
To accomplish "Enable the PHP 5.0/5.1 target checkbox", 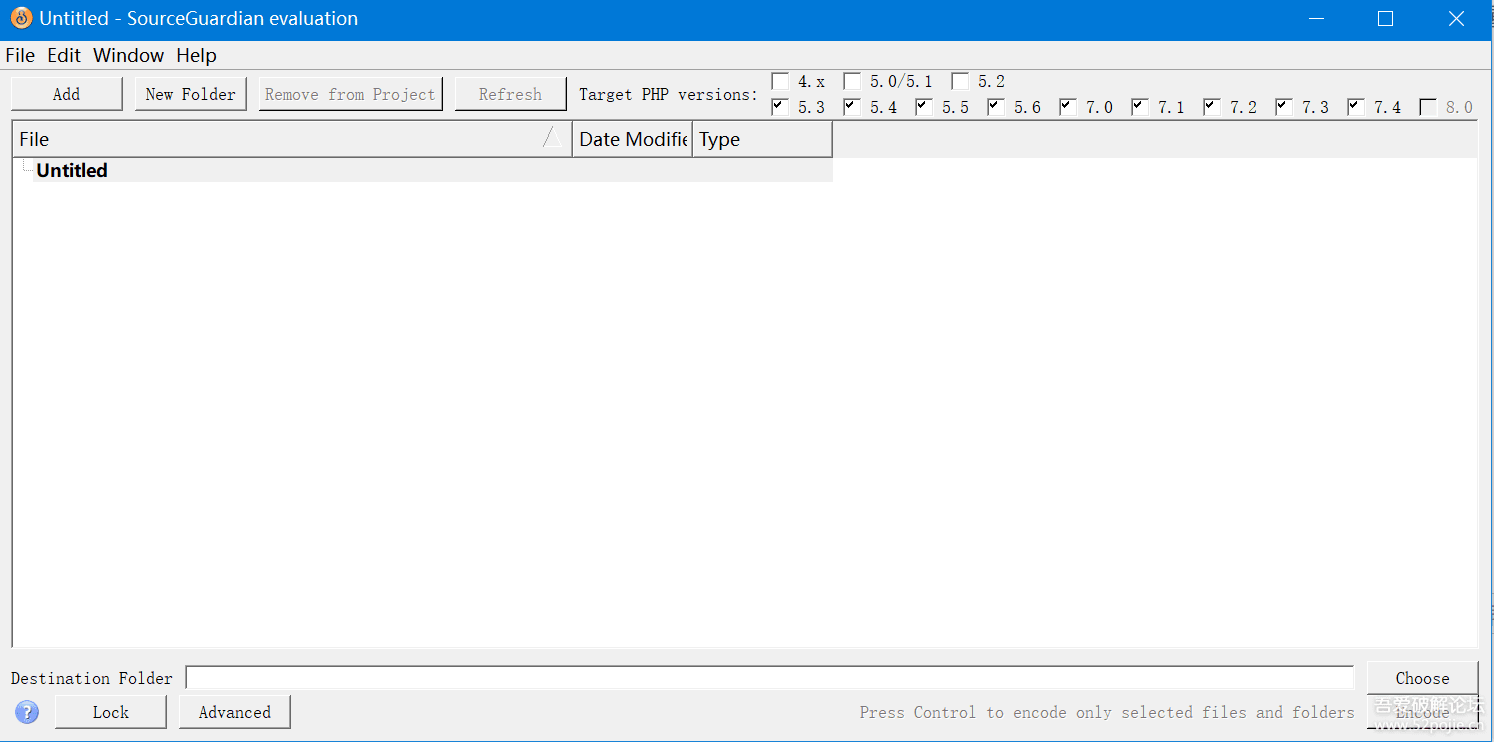I will coord(852,81).
